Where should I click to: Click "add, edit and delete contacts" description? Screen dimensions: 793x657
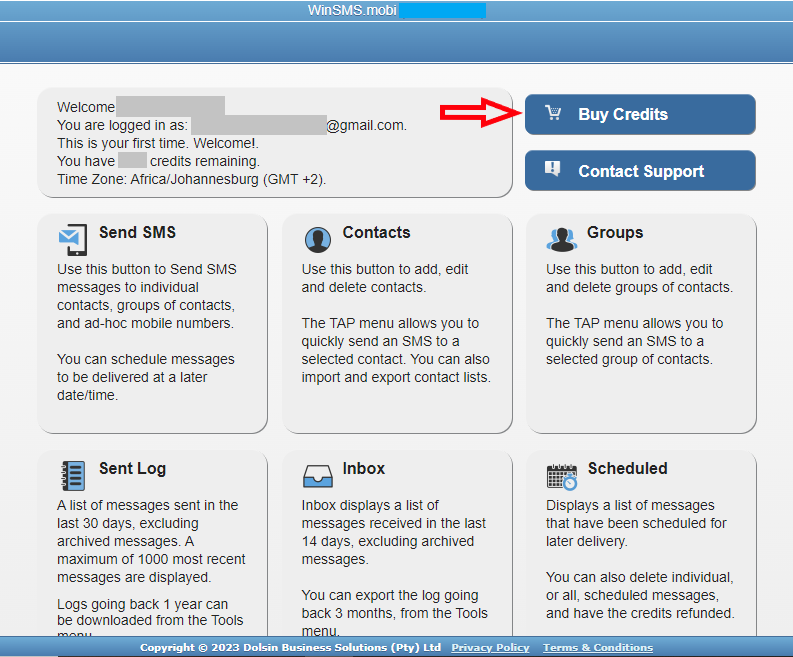[385, 278]
